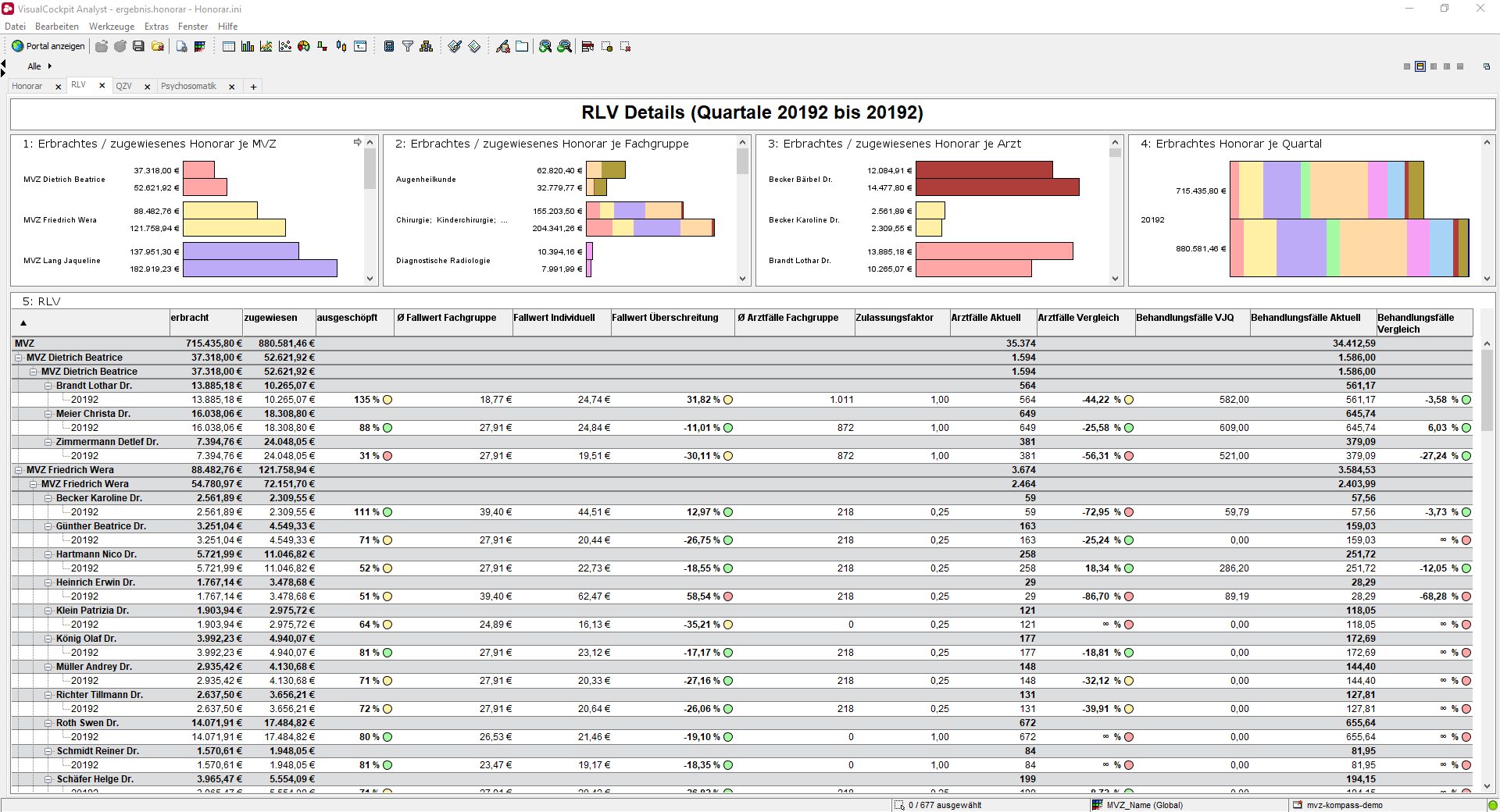Screen dimensions: 1500x812
Task: Toggle the first grey grid layout button
Action: pos(1407,66)
